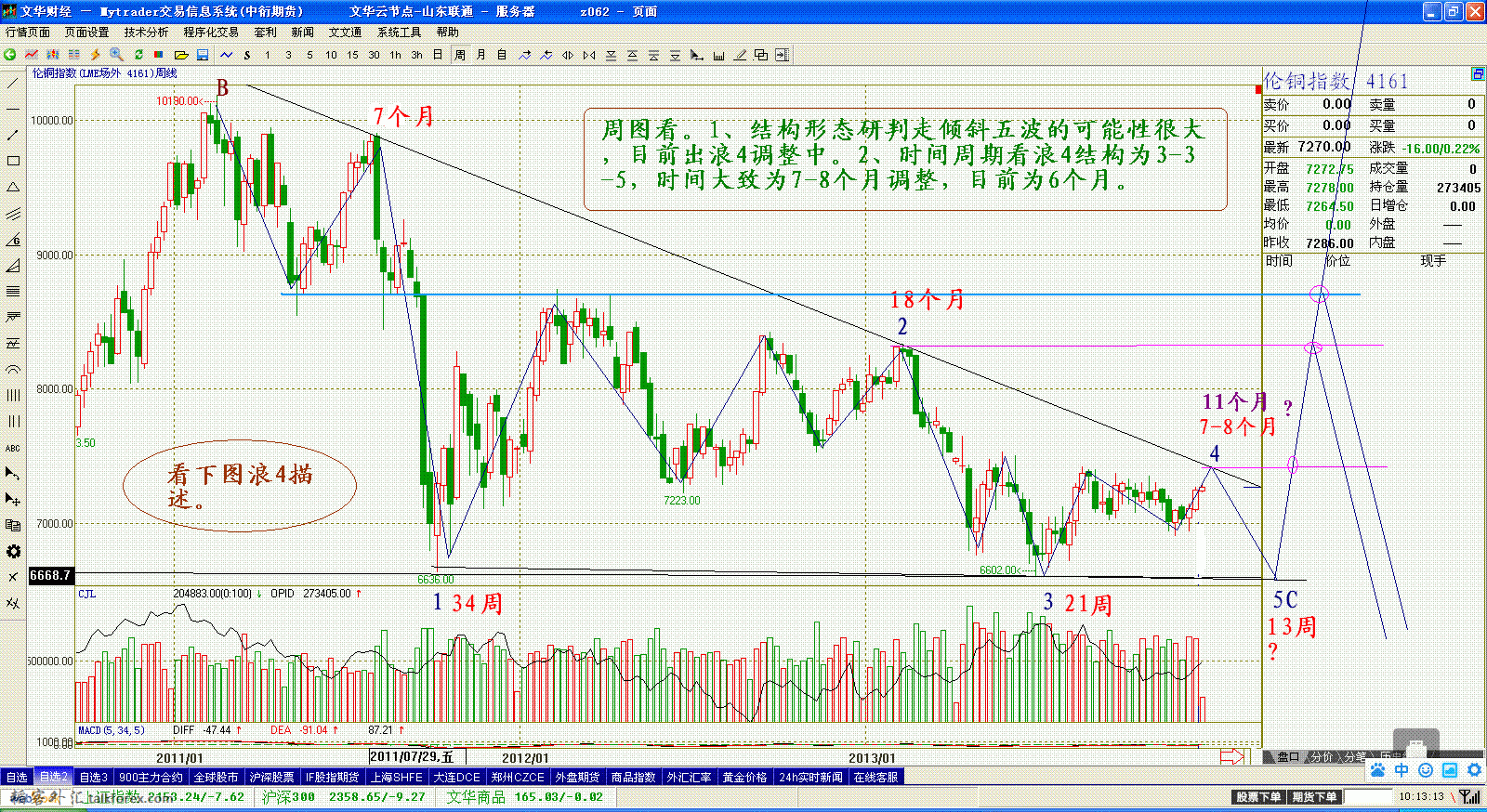This screenshot has height=812, width=1487.
Task: Click the 盘口 panel tab
Action: click(1287, 757)
